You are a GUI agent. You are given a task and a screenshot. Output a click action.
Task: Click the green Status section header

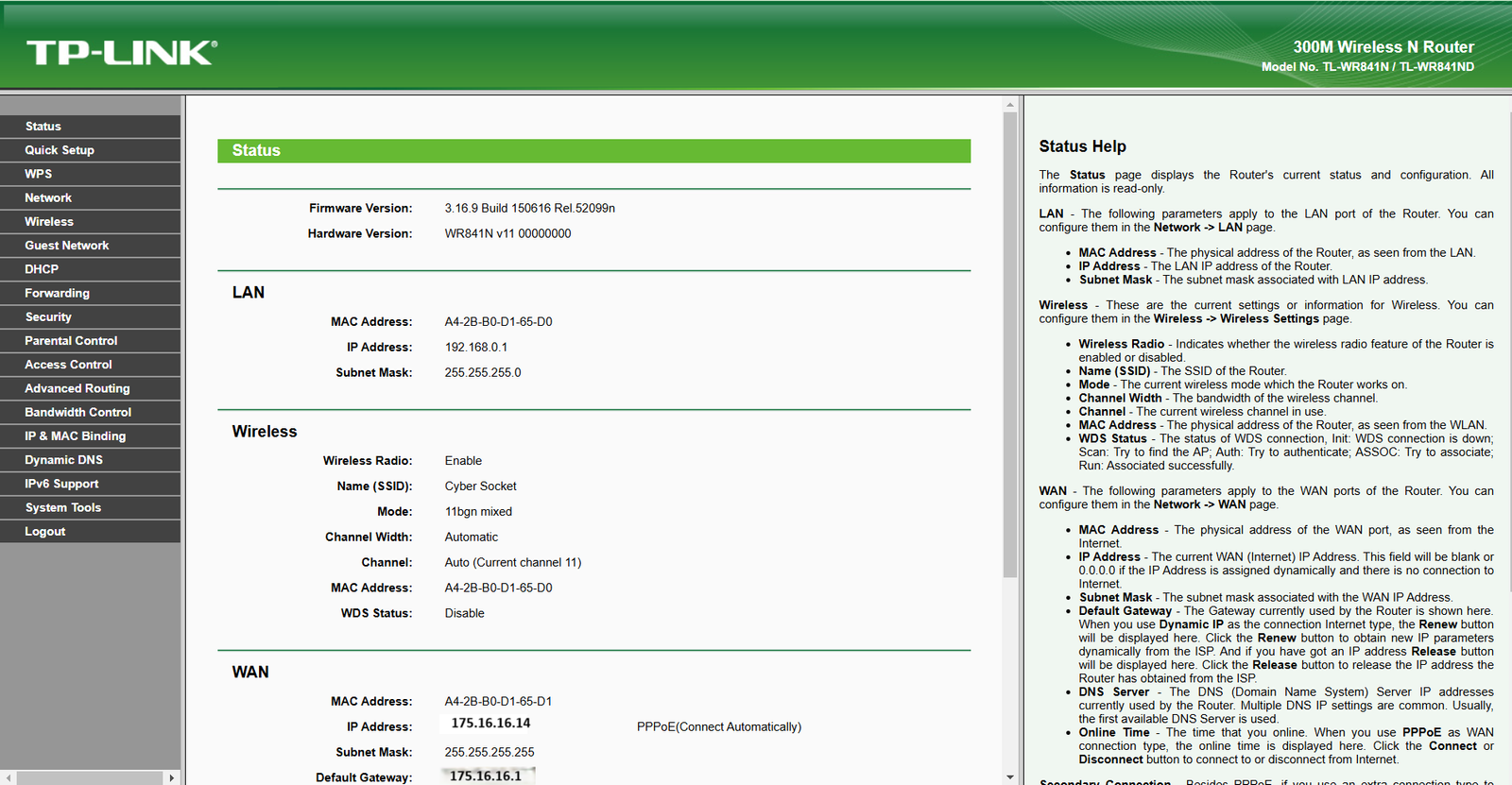tap(593, 151)
